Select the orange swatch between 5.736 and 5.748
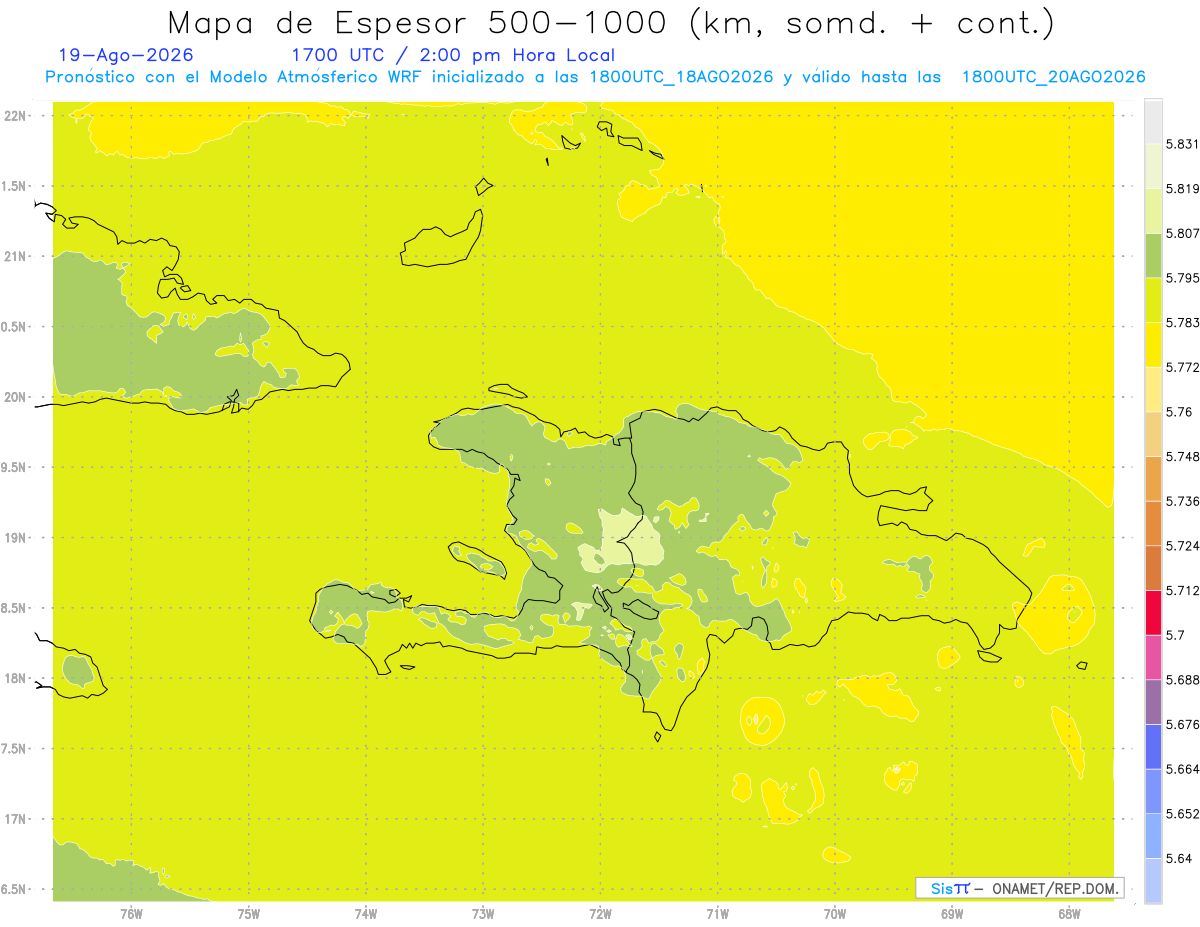The width and height of the screenshot is (1200, 927). coord(1153,478)
